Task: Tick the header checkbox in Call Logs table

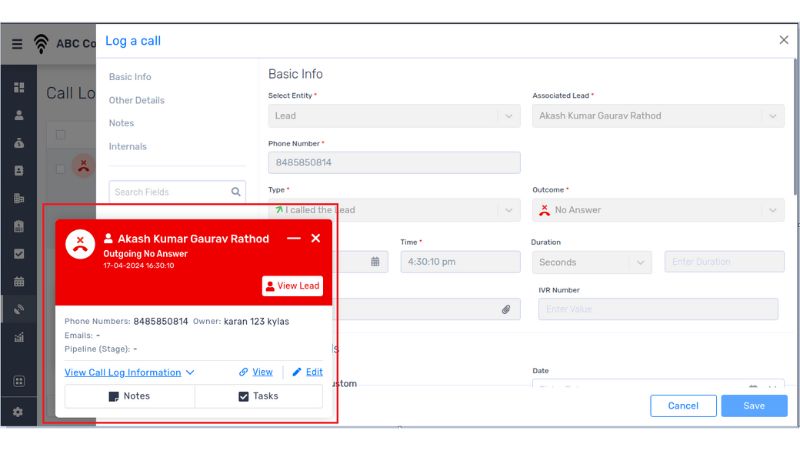Action: point(61,135)
